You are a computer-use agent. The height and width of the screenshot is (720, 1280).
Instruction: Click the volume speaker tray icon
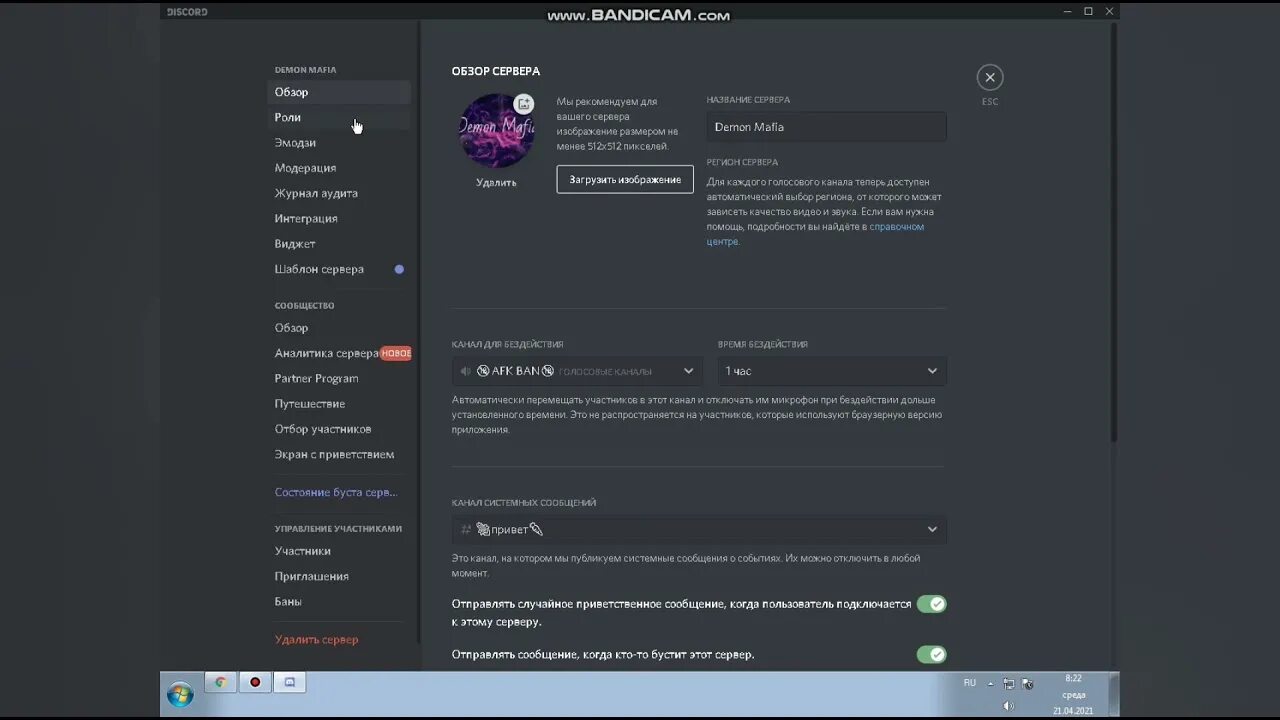pyautogui.click(x=1008, y=706)
